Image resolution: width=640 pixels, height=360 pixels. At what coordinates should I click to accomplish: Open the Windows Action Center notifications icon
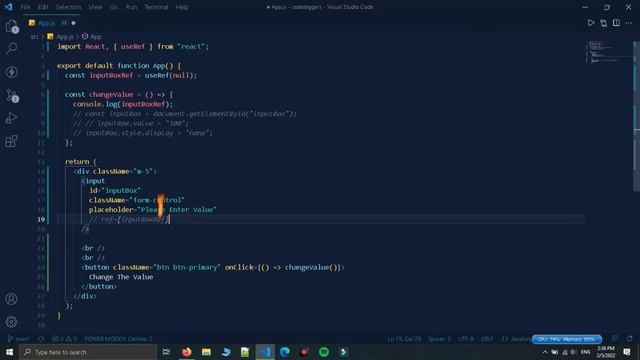click(627, 352)
